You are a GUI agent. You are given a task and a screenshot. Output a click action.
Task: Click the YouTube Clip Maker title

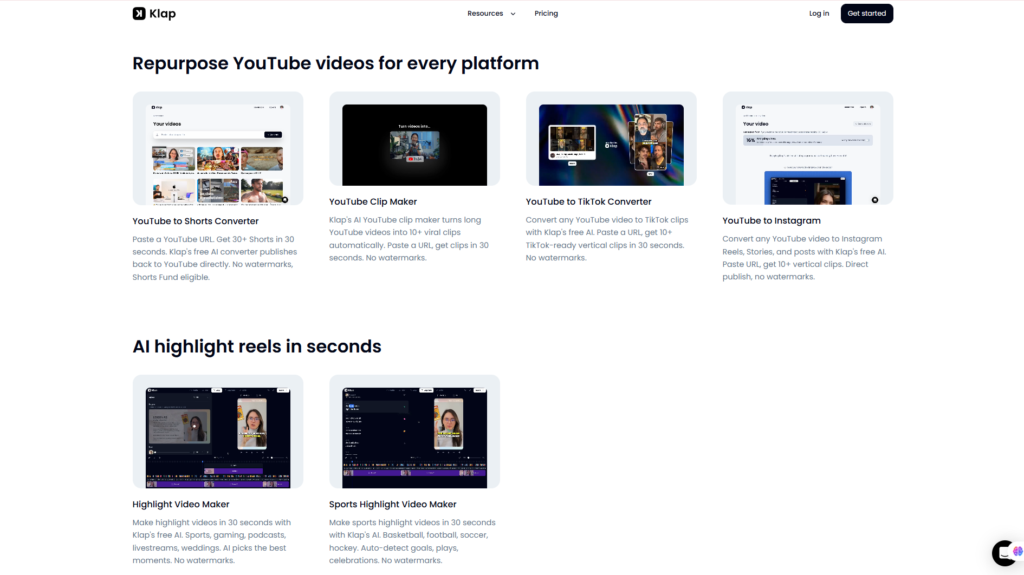point(373,202)
